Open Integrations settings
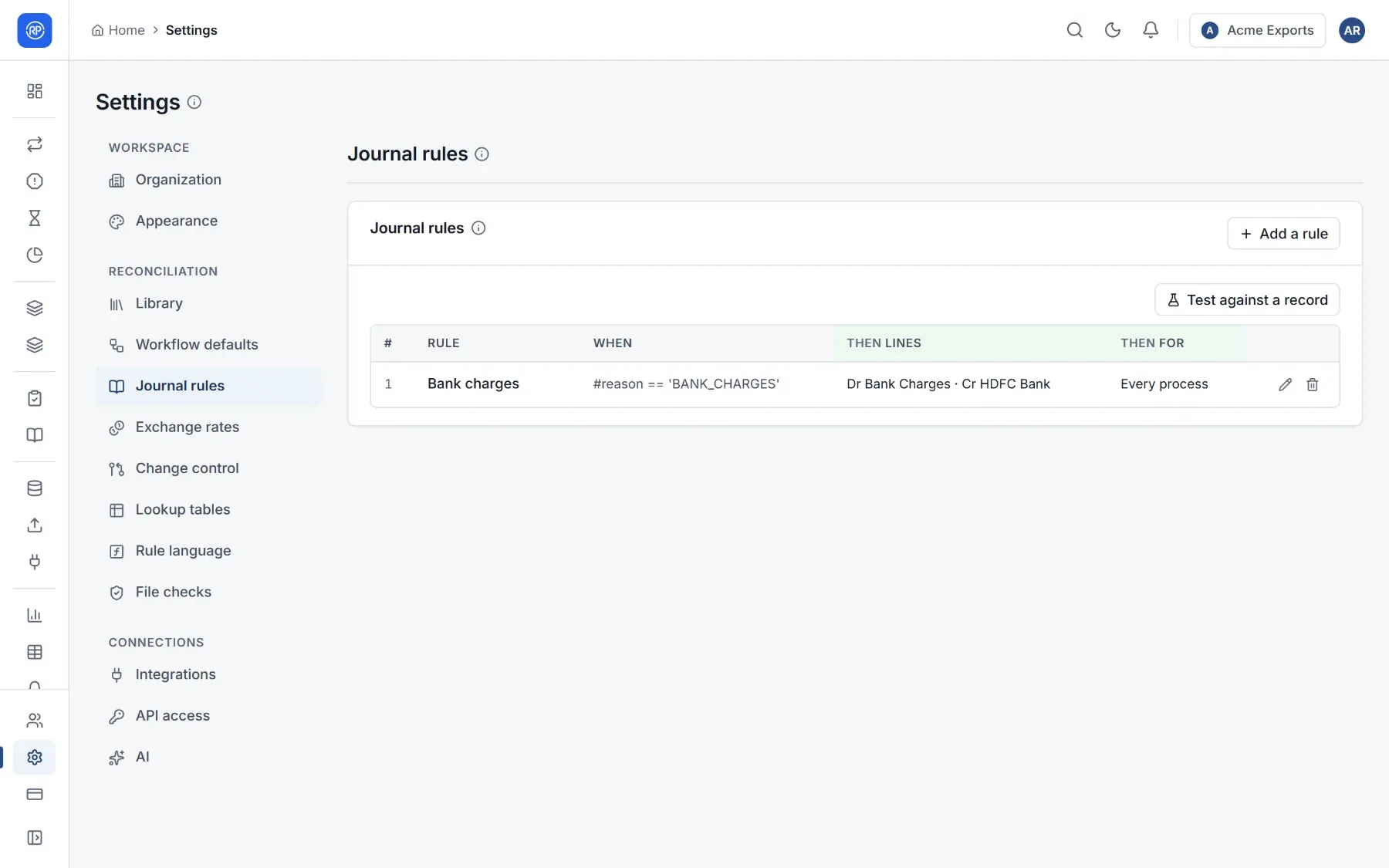The height and width of the screenshot is (868, 1389). (x=208, y=675)
